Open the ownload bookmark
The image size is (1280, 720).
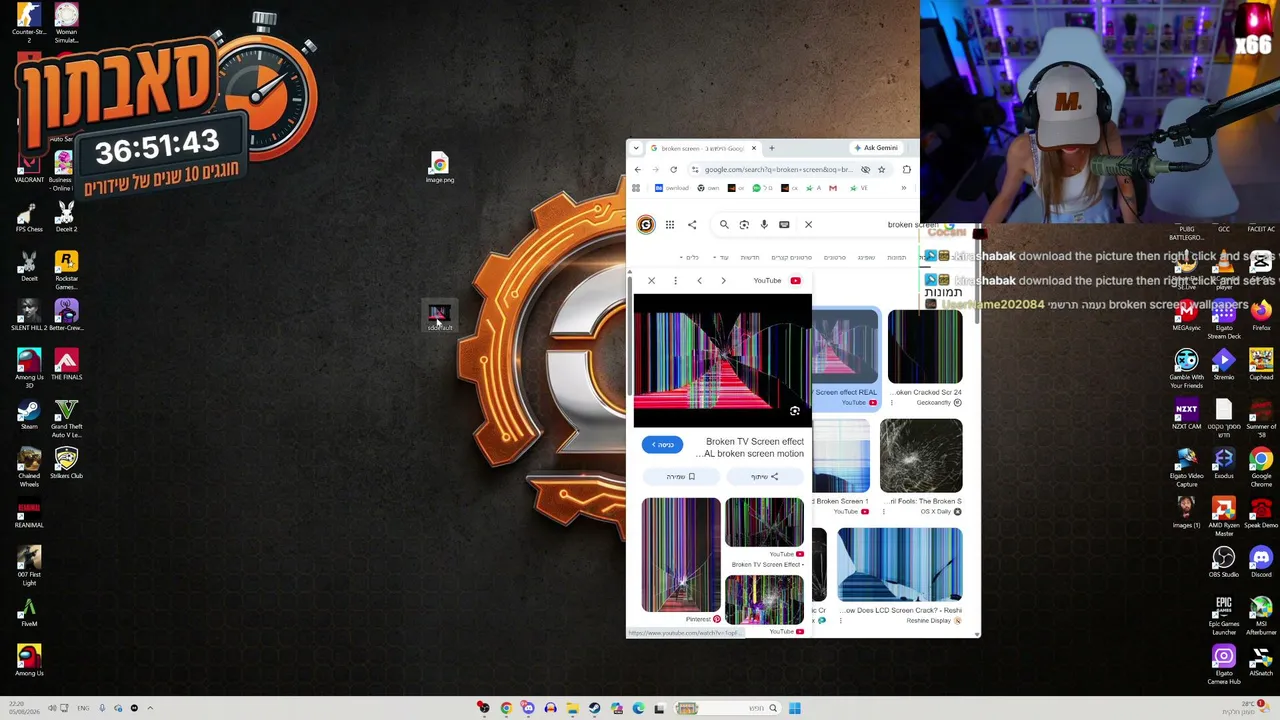click(672, 188)
